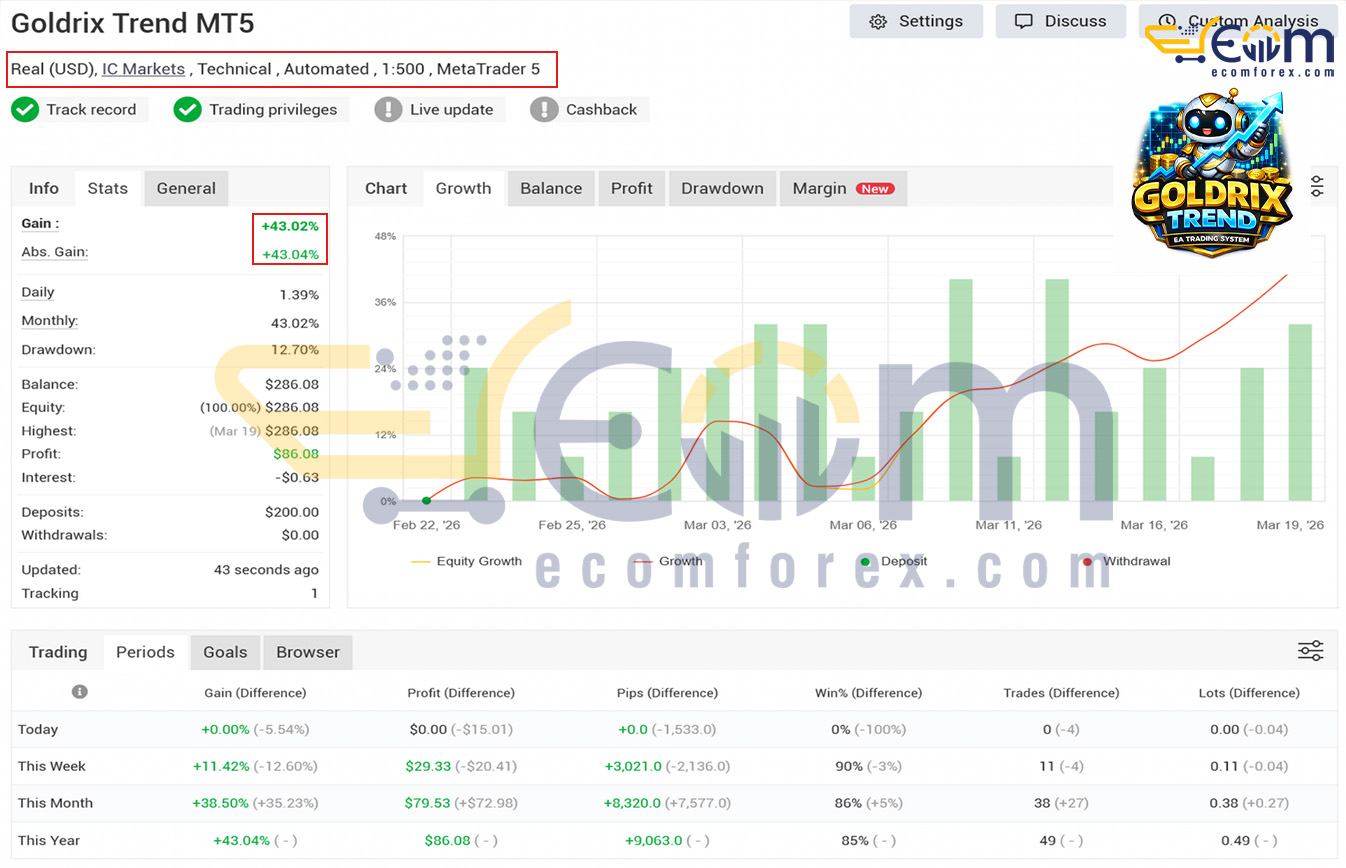The image size is (1346, 868).
Task: Switch to the Drawdown chart tab
Action: (722, 188)
